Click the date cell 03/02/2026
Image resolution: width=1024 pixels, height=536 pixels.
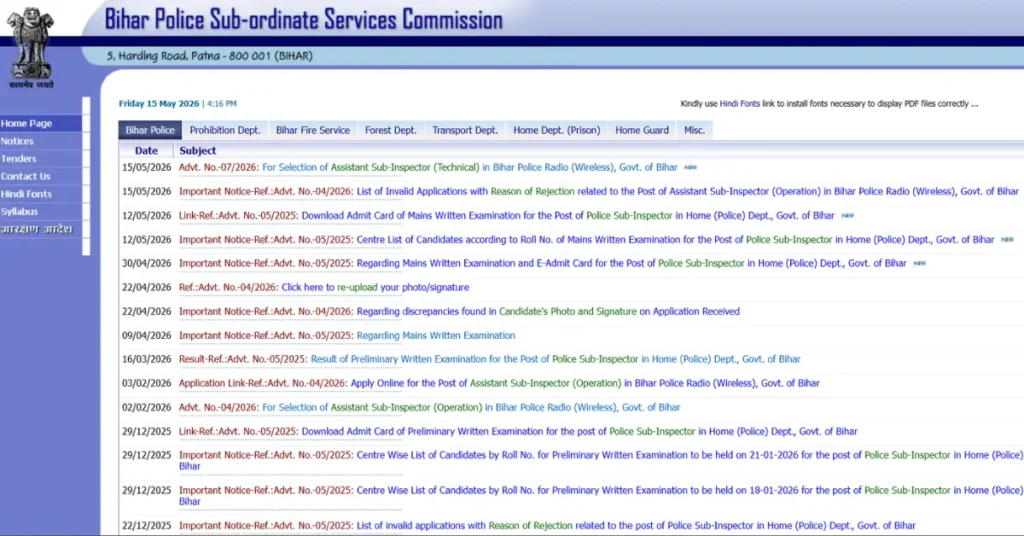tap(146, 383)
